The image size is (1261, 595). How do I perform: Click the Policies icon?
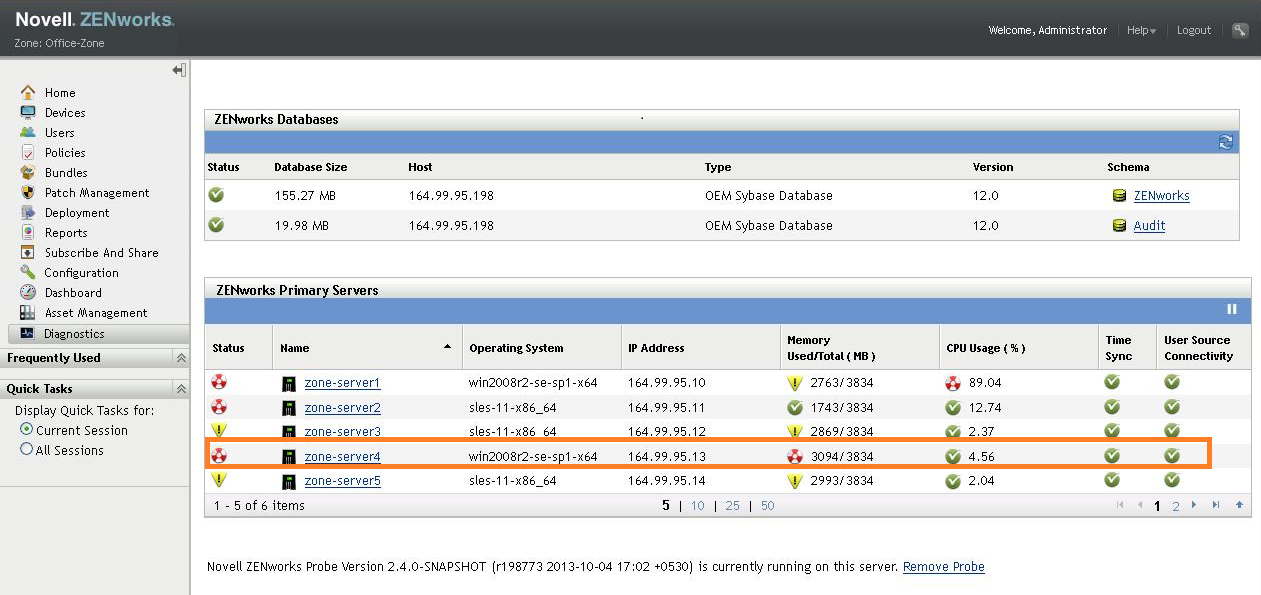[x=28, y=152]
